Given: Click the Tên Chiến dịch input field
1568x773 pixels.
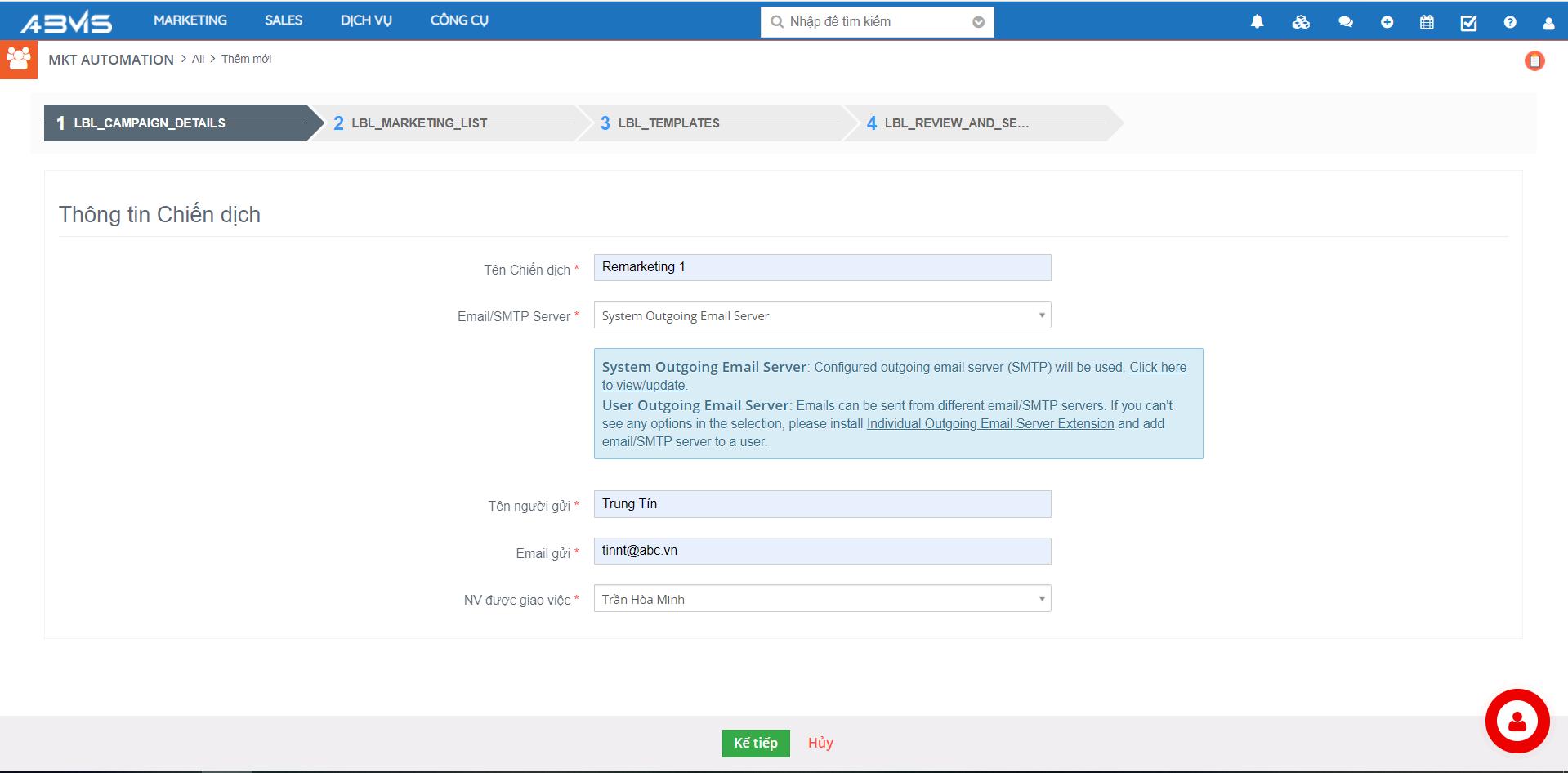Looking at the screenshot, I should pos(822,267).
